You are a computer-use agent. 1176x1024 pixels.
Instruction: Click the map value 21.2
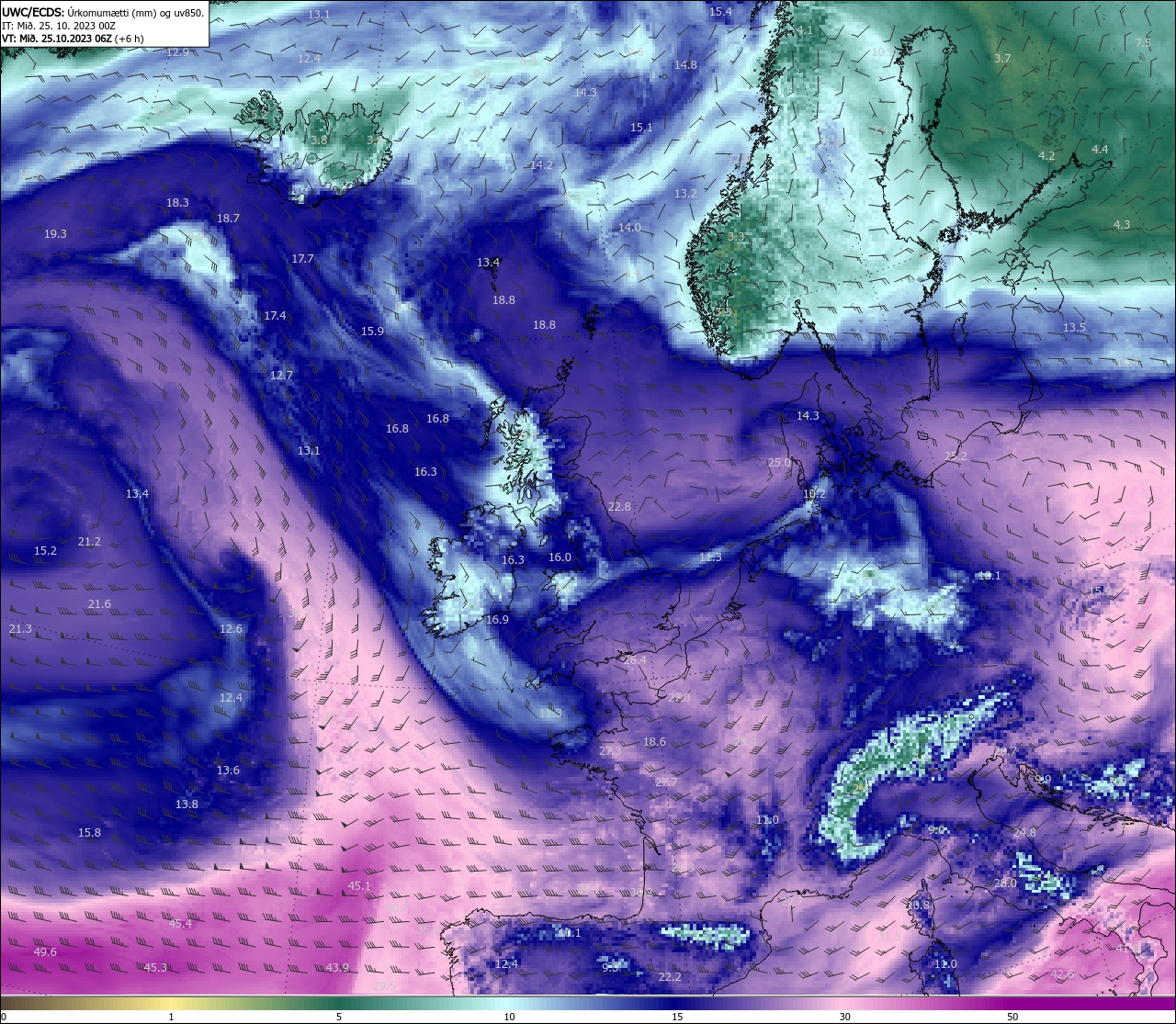pyautogui.click(x=89, y=542)
